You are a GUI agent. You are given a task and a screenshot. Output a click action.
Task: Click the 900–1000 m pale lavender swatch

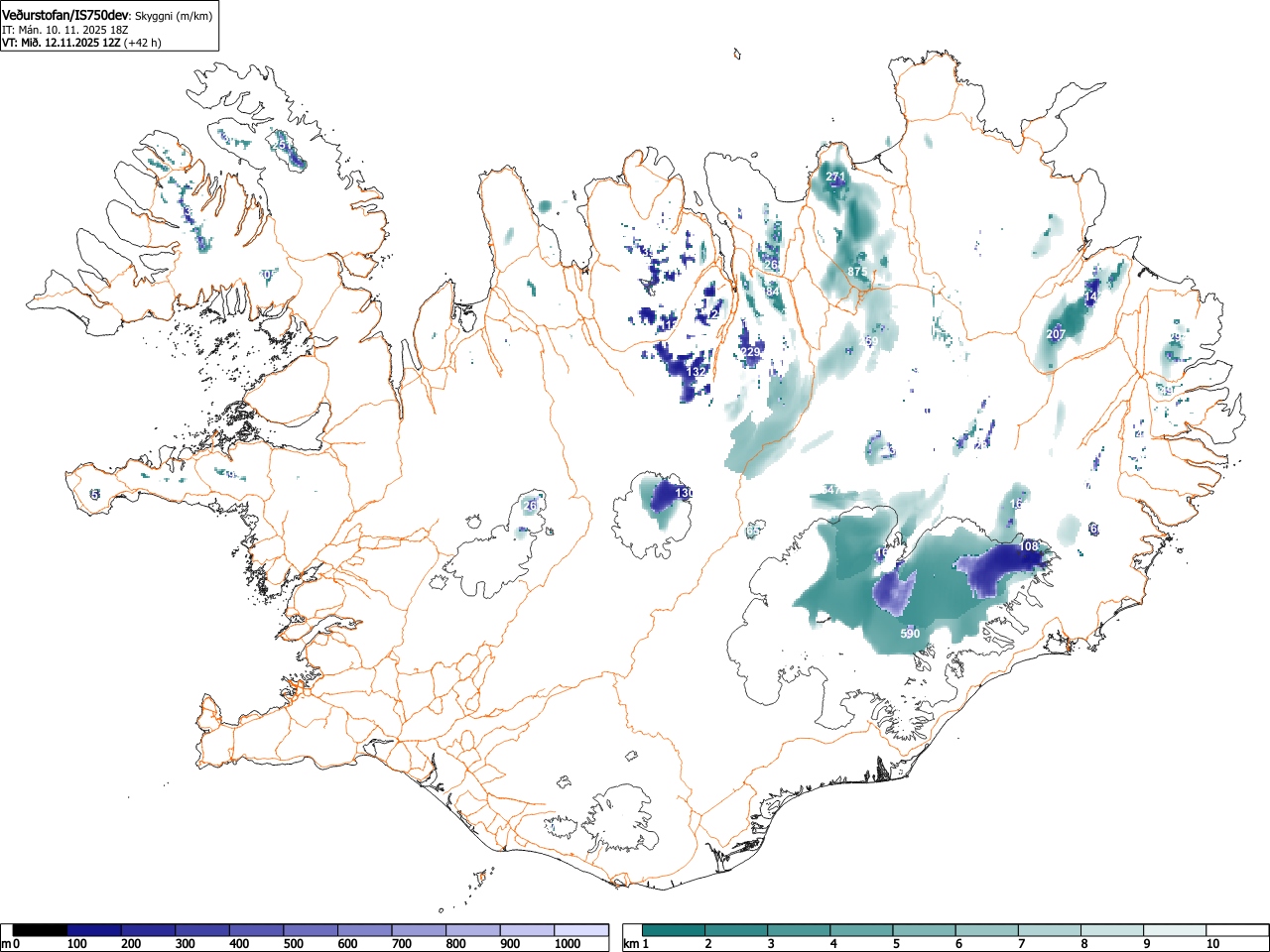[x=527, y=930]
